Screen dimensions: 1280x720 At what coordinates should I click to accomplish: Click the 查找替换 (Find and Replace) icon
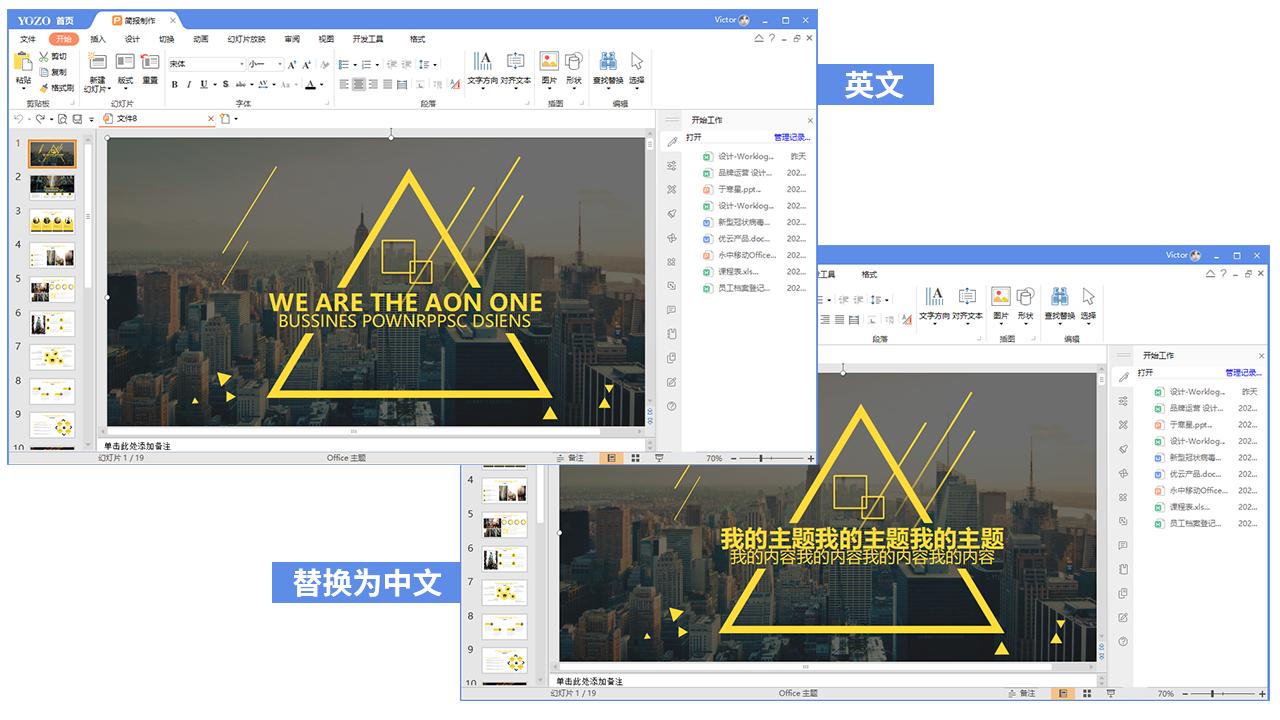(608, 60)
